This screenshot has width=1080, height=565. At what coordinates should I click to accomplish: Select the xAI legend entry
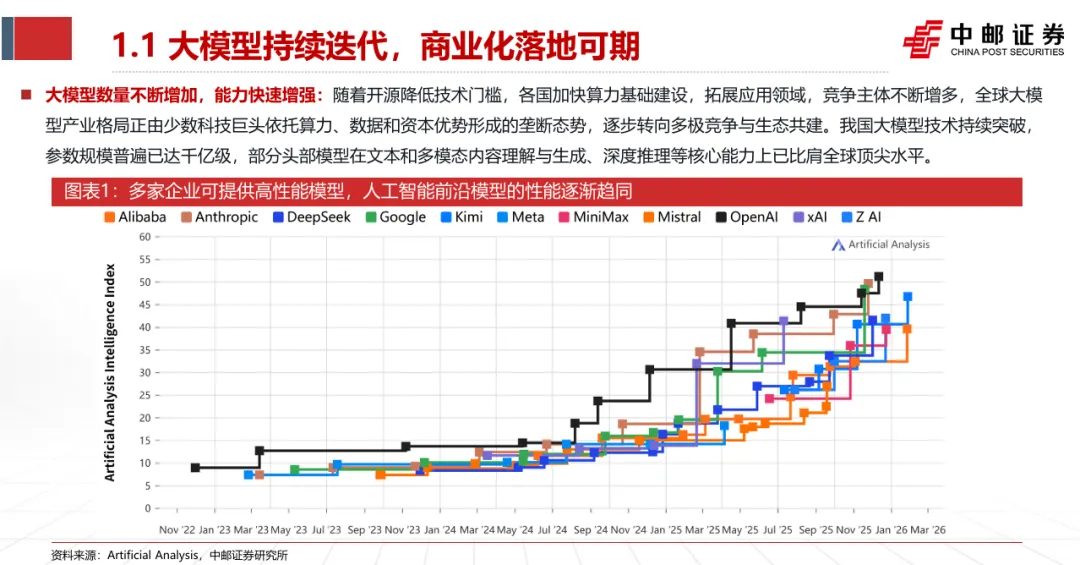tap(810, 217)
